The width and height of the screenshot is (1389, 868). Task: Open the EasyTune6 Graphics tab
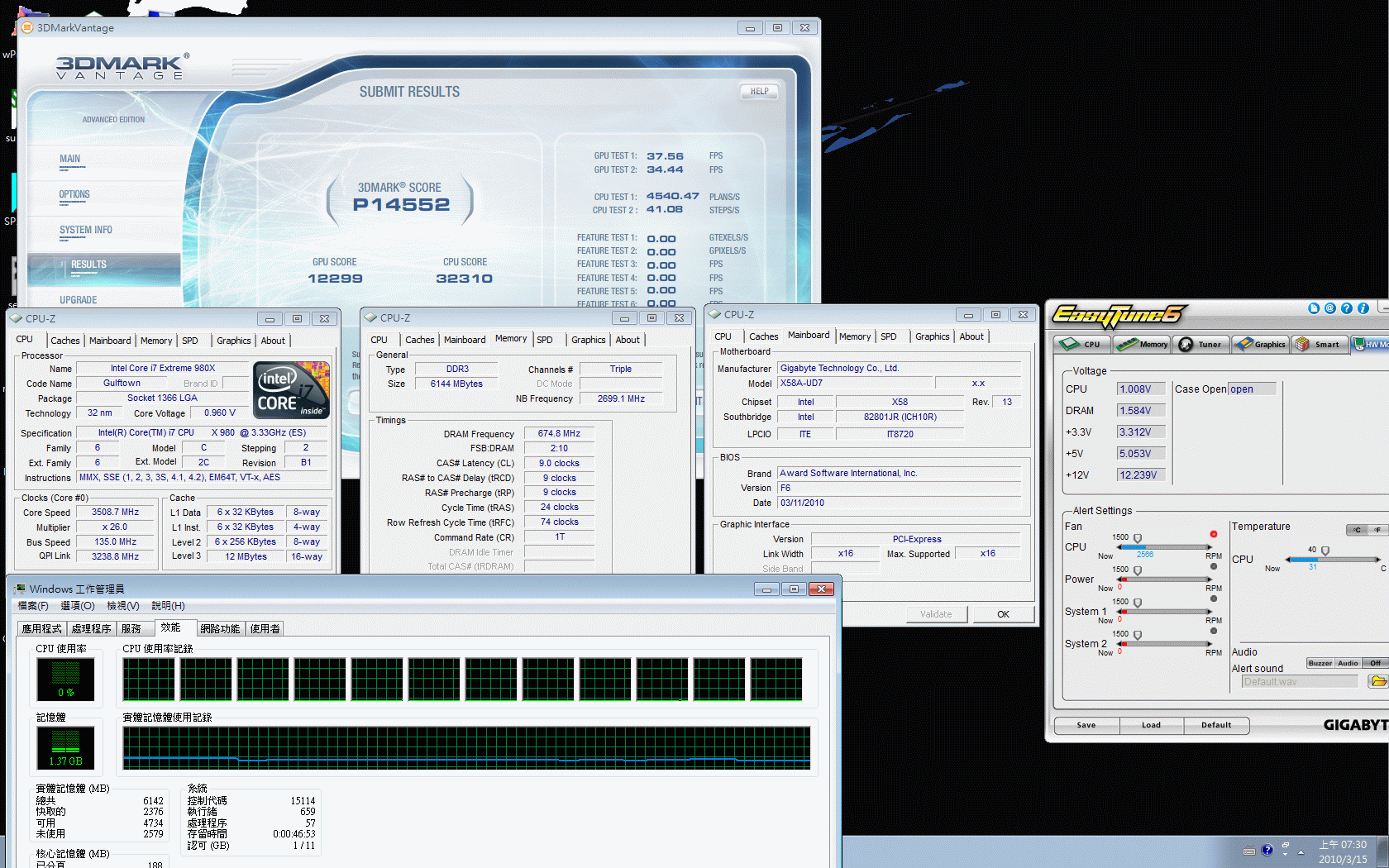(x=1260, y=344)
